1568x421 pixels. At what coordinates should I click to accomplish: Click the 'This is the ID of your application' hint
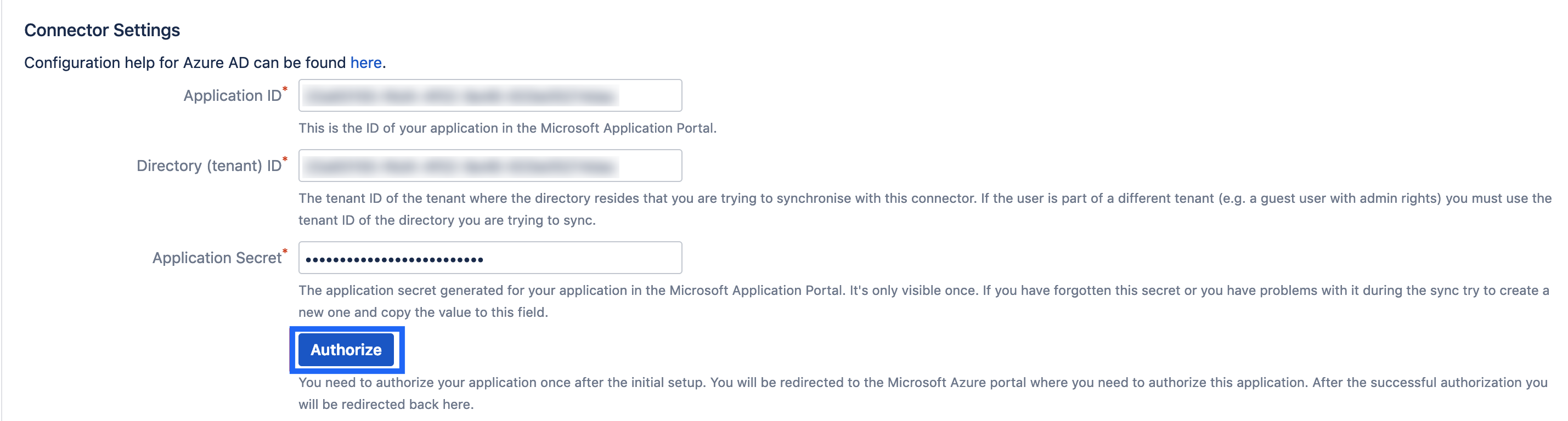click(x=507, y=128)
